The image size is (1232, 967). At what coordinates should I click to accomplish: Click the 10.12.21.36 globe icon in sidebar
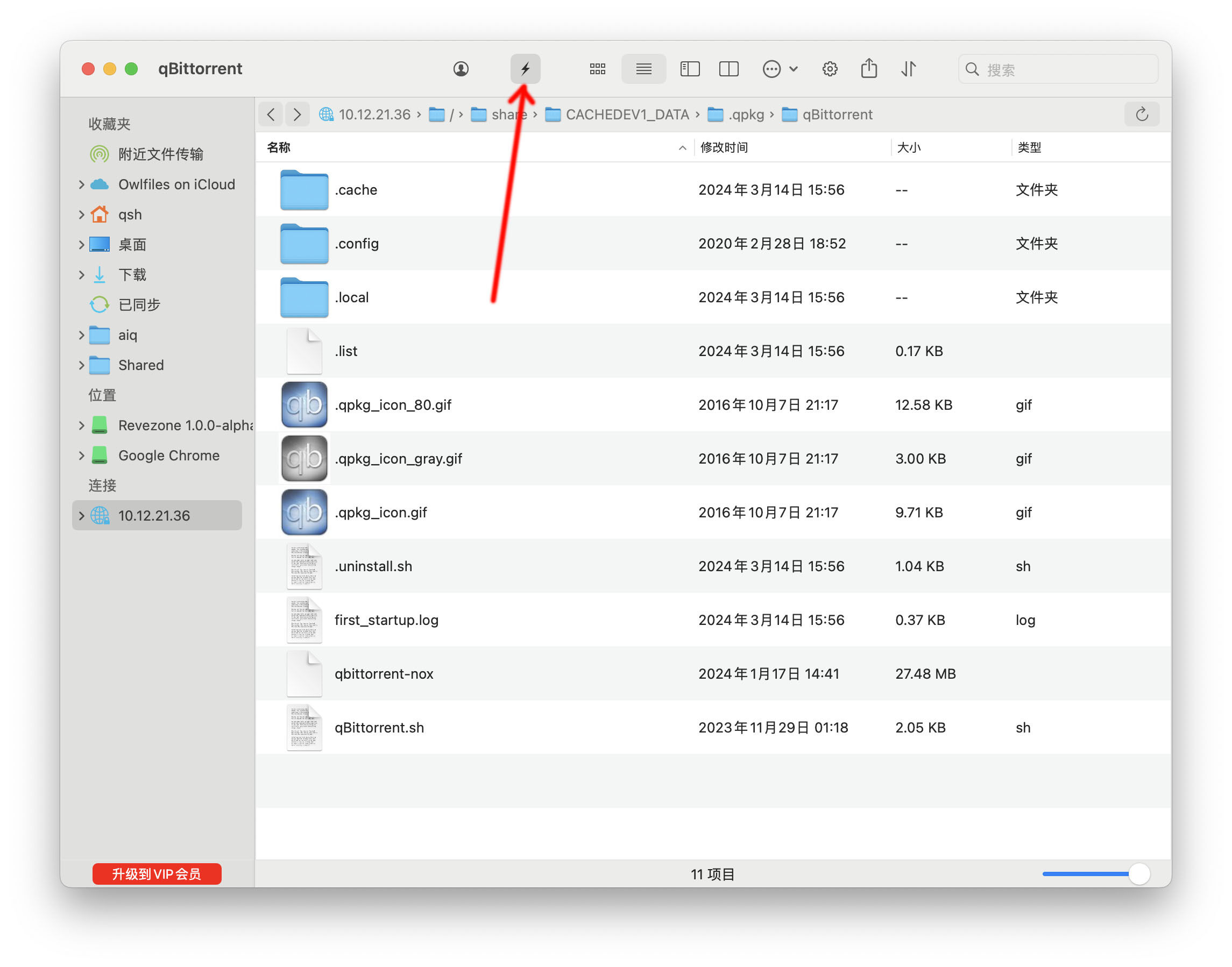100,515
